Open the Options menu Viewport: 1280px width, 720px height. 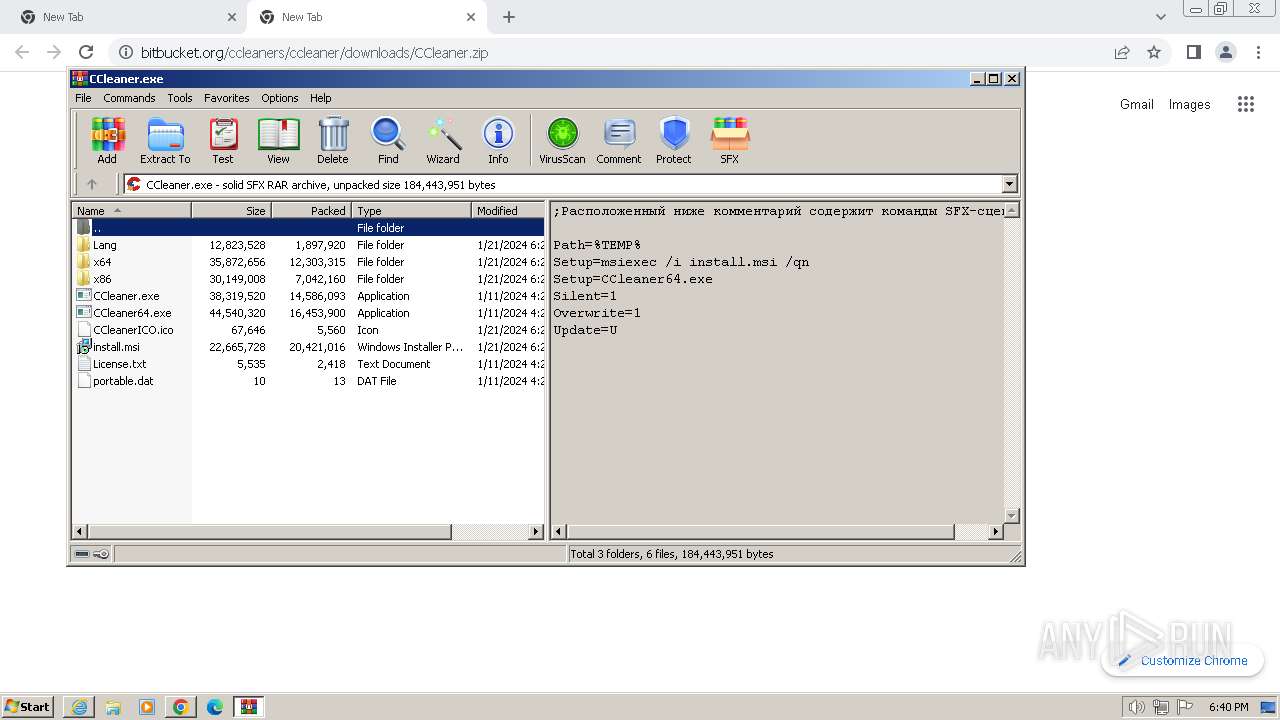point(280,98)
